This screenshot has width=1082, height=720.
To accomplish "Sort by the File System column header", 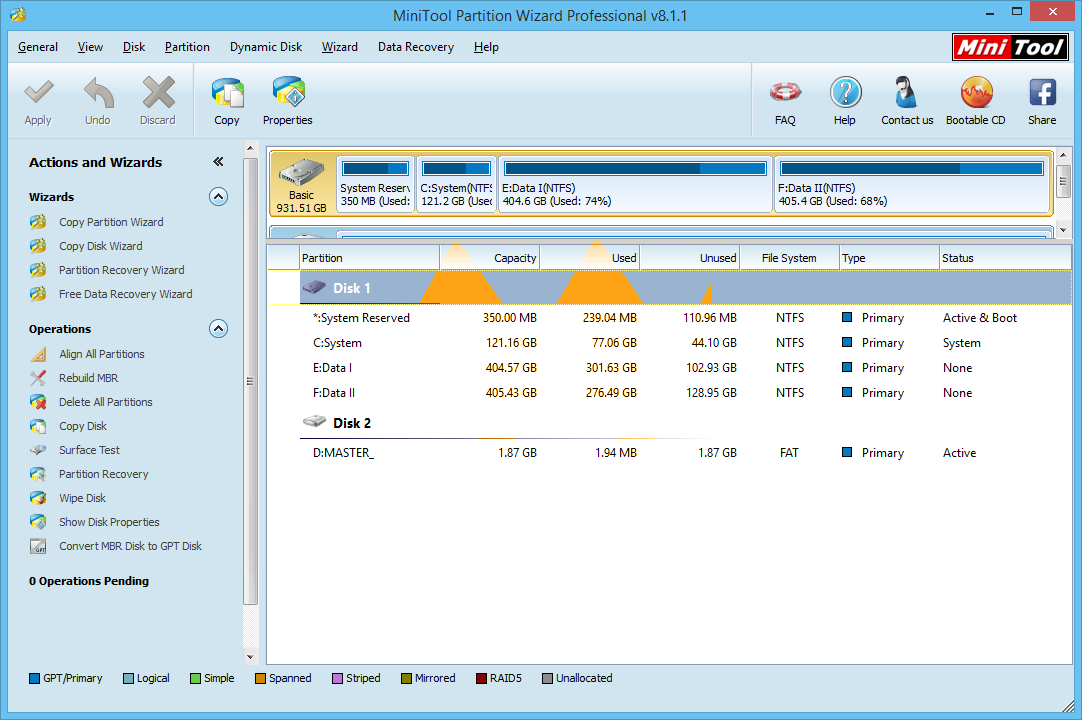I will tap(789, 257).
